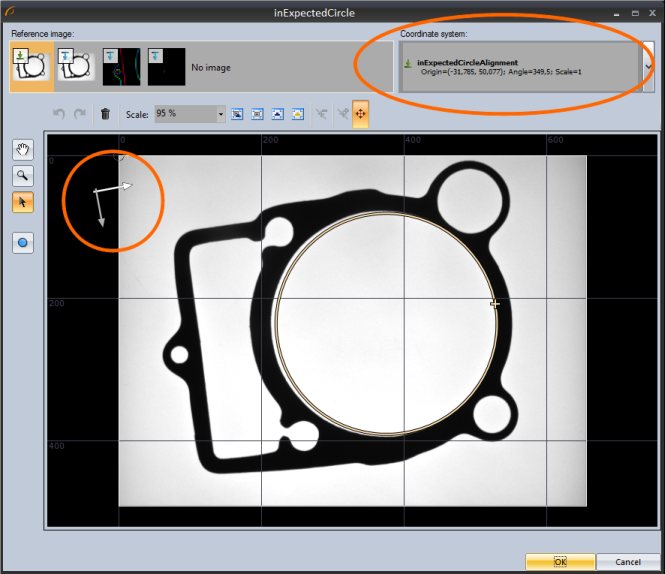This screenshot has width=665, height=574.
Task: Expand the Coordinate system dropdown chevron
Action: pyautogui.click(x=648, y=66)
